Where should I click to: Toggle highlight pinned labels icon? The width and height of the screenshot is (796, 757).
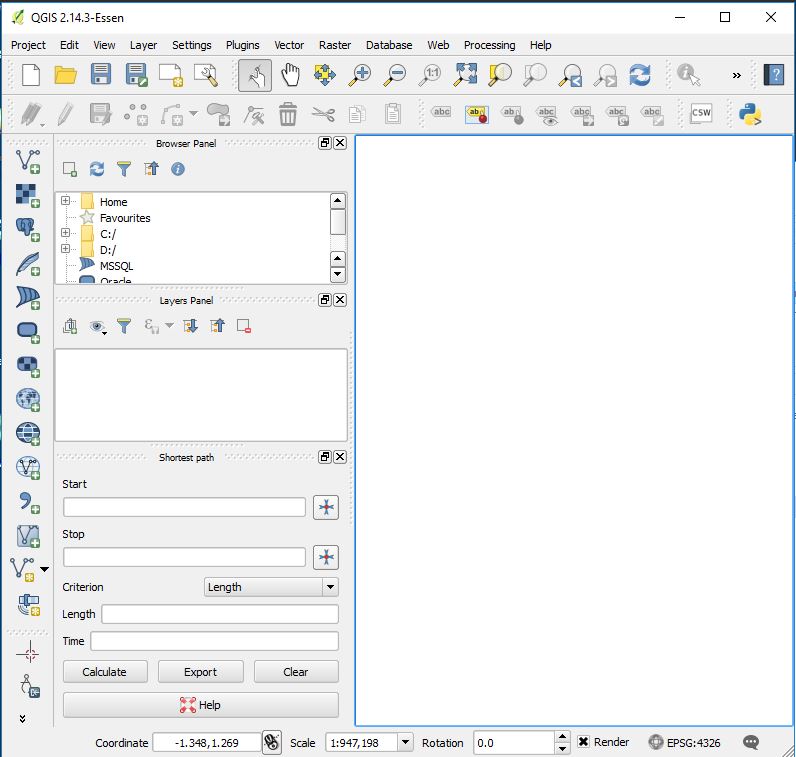coord(477,114)
